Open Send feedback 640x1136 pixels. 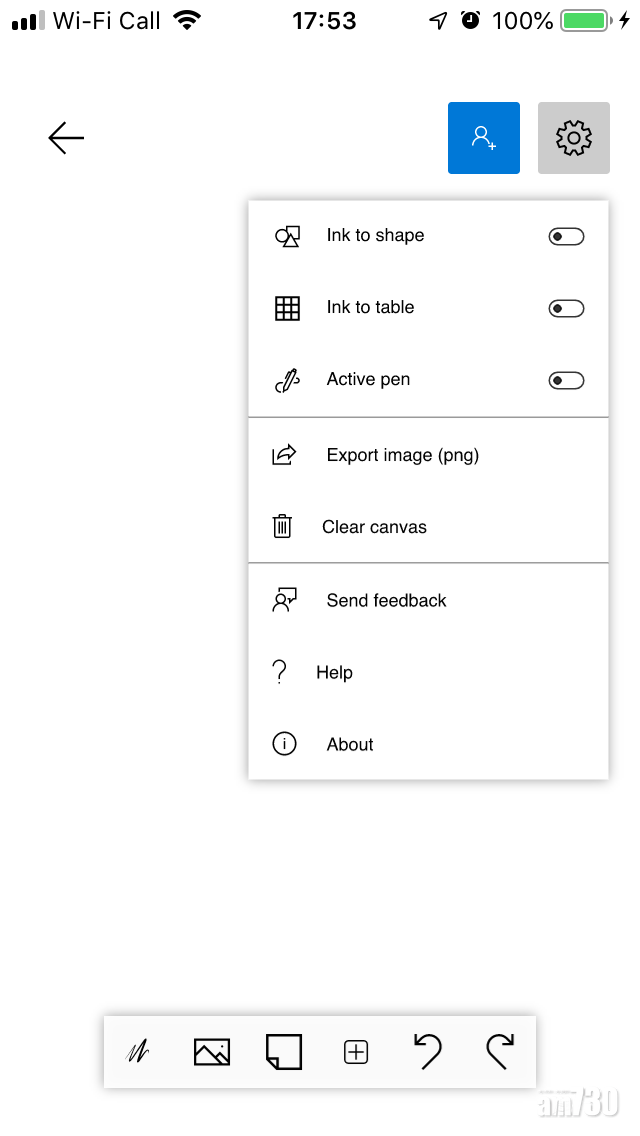386,601
